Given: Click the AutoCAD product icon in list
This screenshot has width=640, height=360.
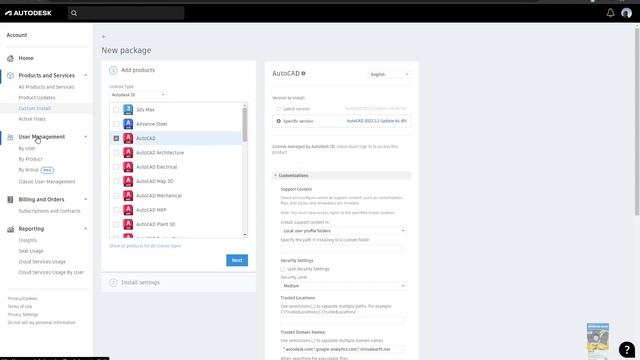Looking at the screenshot, I should pos(128,138).
